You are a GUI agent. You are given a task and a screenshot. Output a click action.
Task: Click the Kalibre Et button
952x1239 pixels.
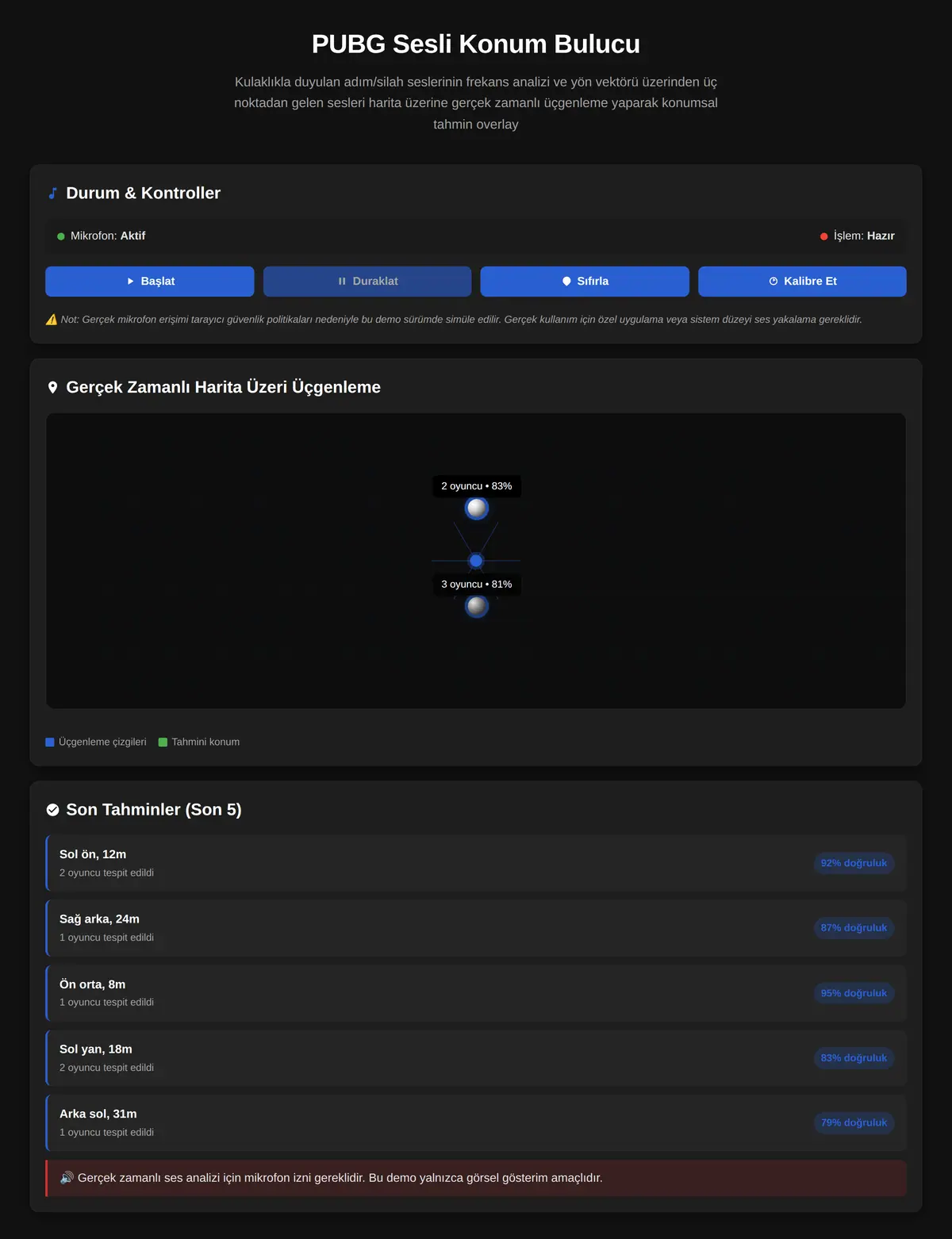tap(802, 282)
